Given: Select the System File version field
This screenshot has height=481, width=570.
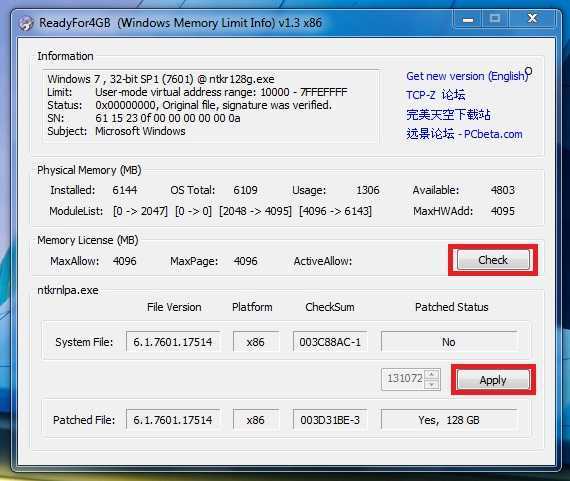Looking at the screenshot, I should [x=173, y=341].
